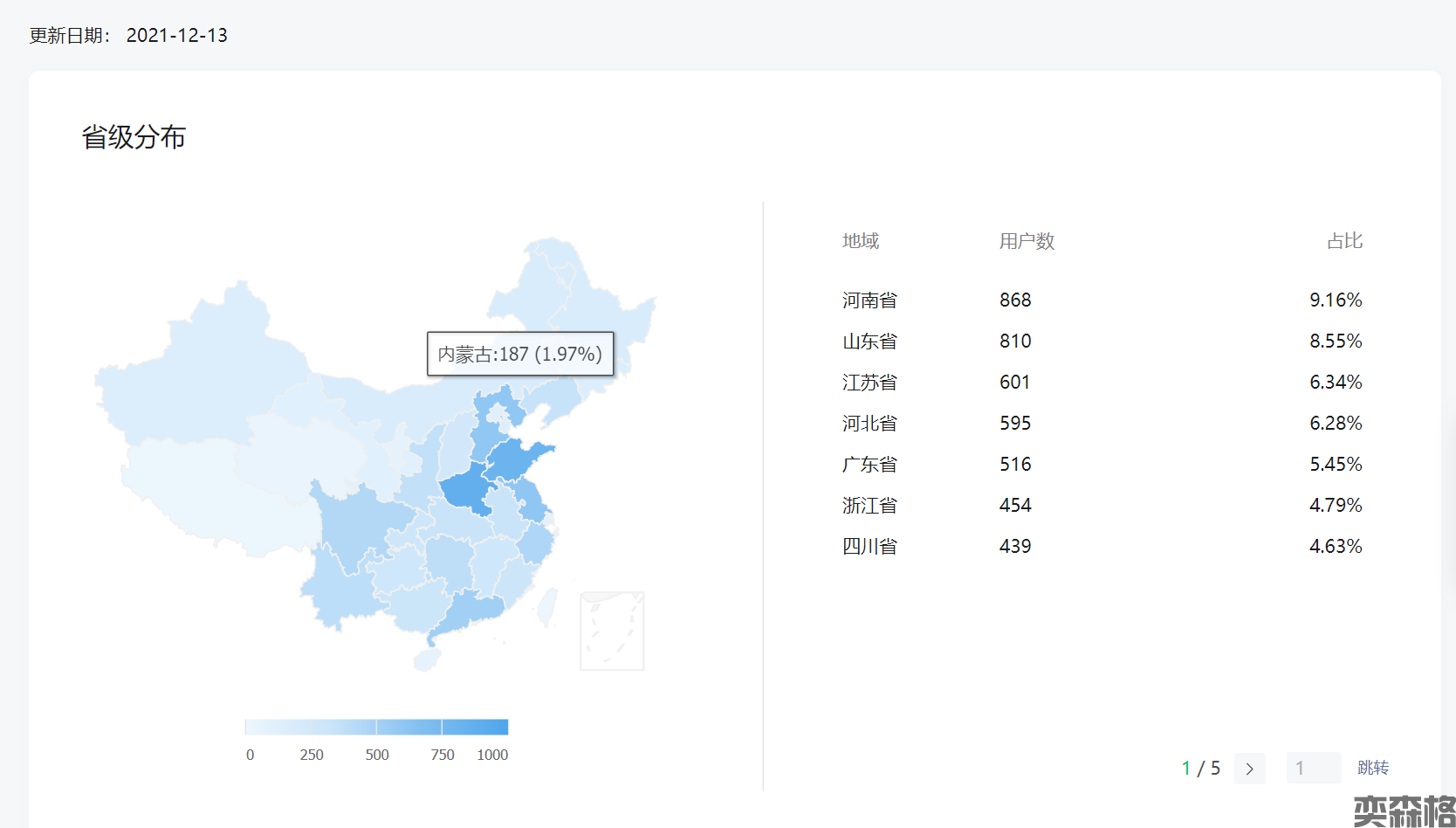
Task: Go to the next page of results
Action: [x=1249, y=769]
